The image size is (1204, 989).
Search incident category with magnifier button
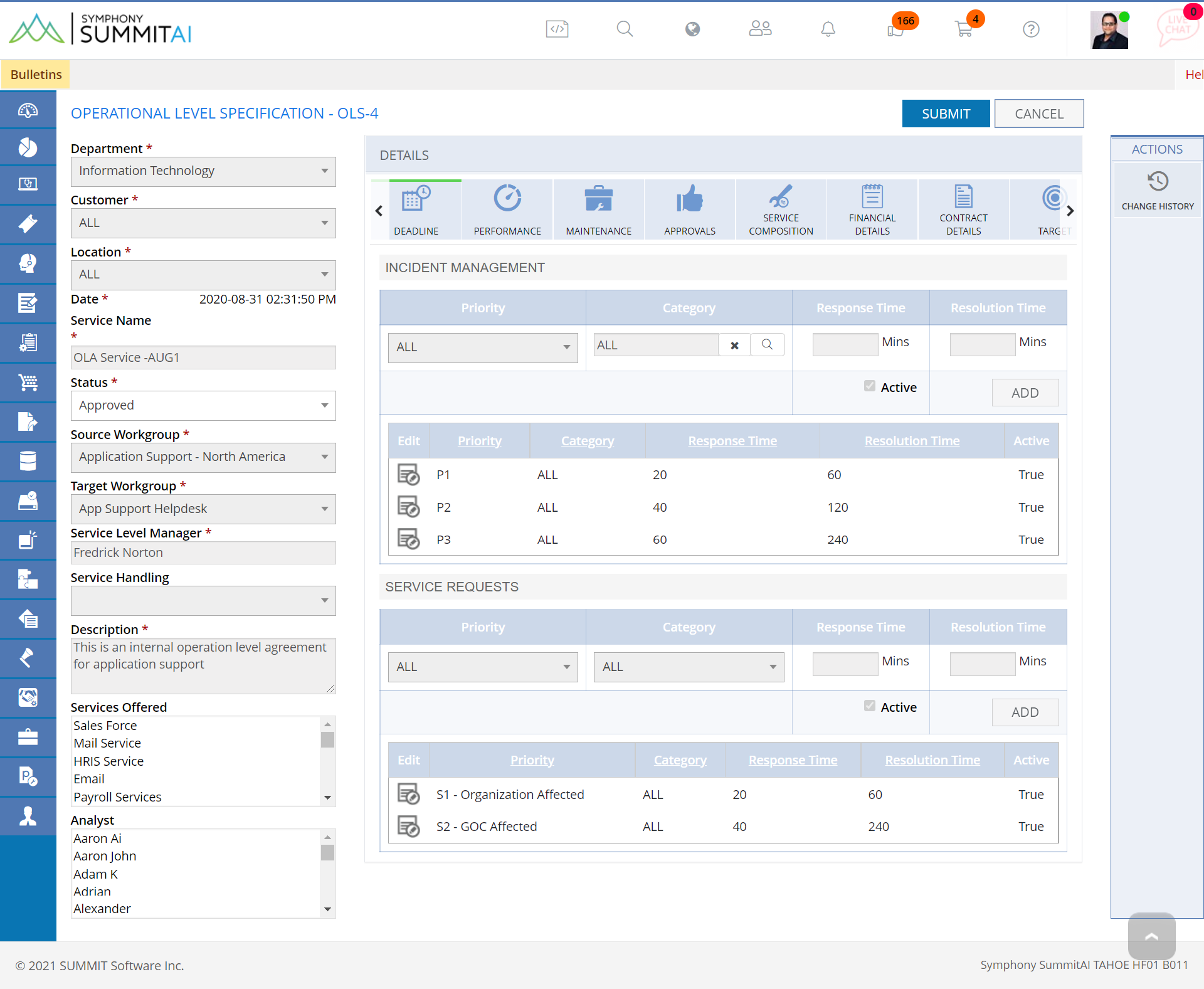pos(767,344)
